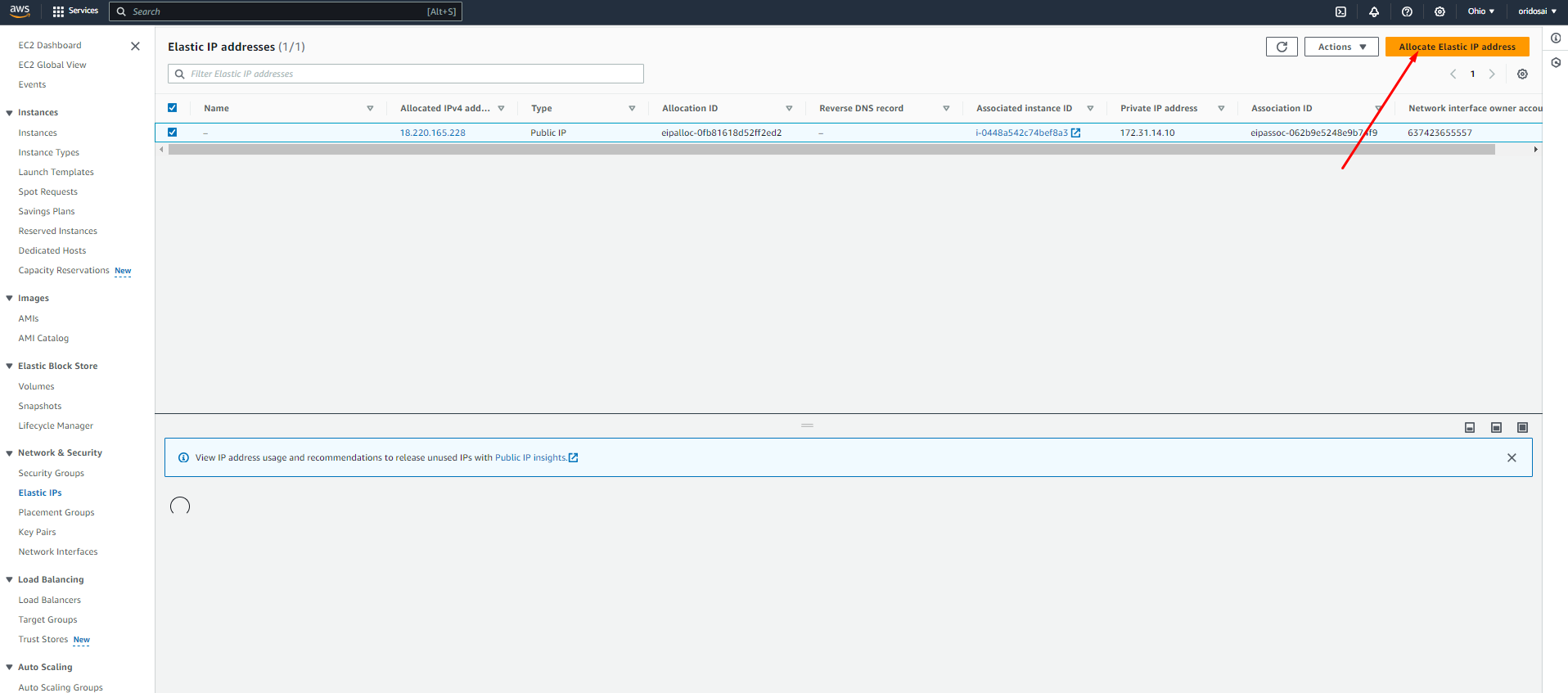Screen dimensions: 1568x693
Task: Sort by Name column arrow
Action: [x=370, y=108]
